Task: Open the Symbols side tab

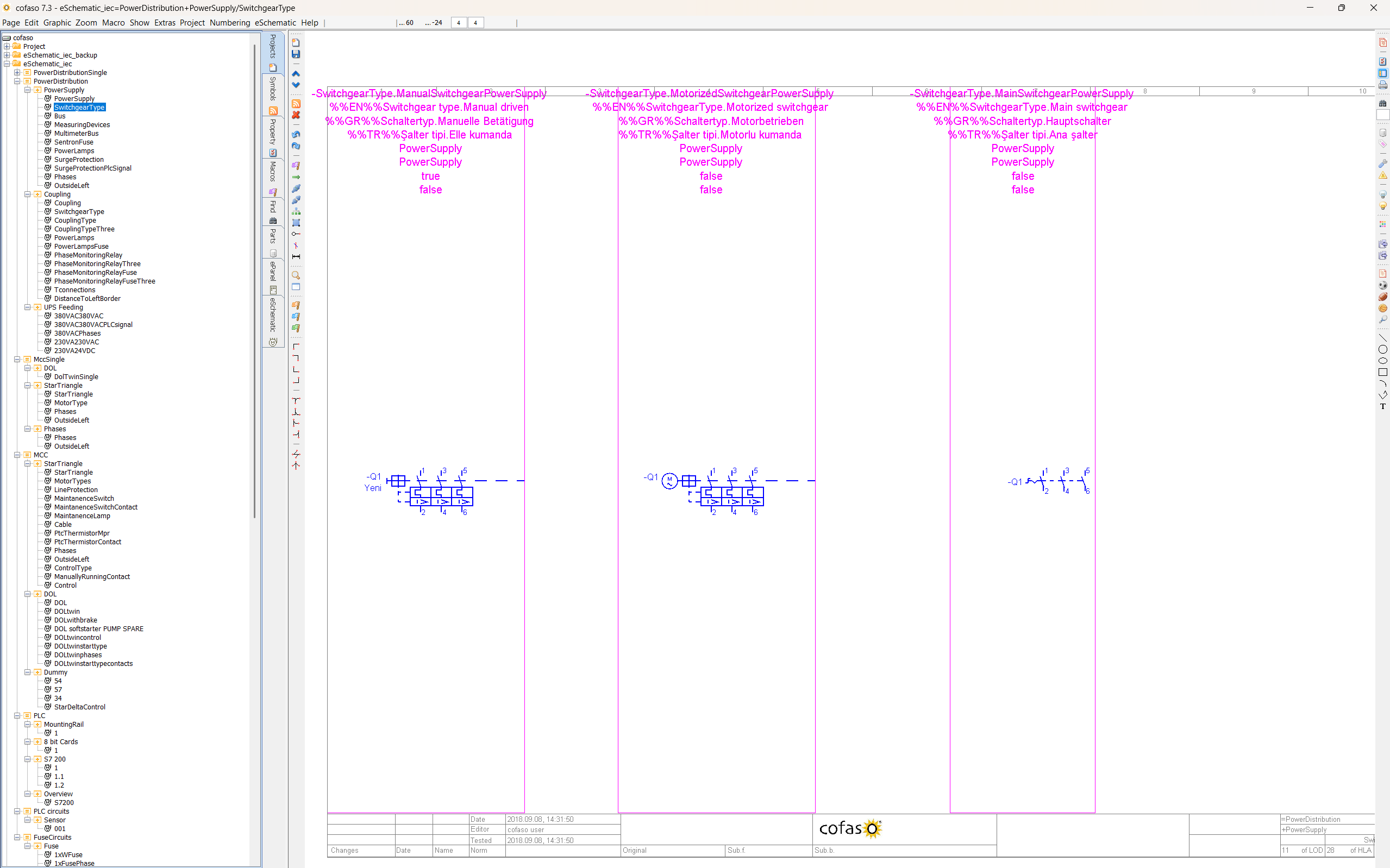Action: pos(273,89)
